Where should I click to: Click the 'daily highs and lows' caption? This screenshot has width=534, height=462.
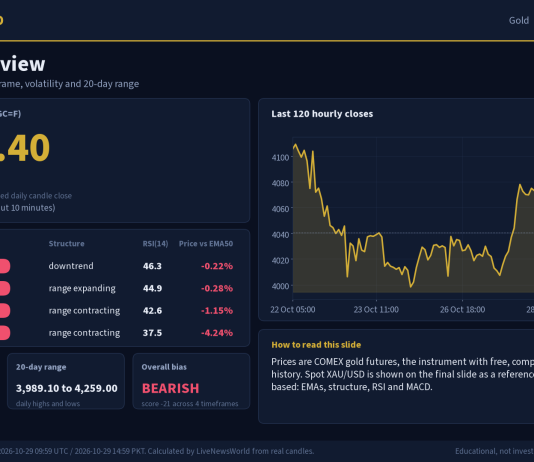[x=48, y=404]
